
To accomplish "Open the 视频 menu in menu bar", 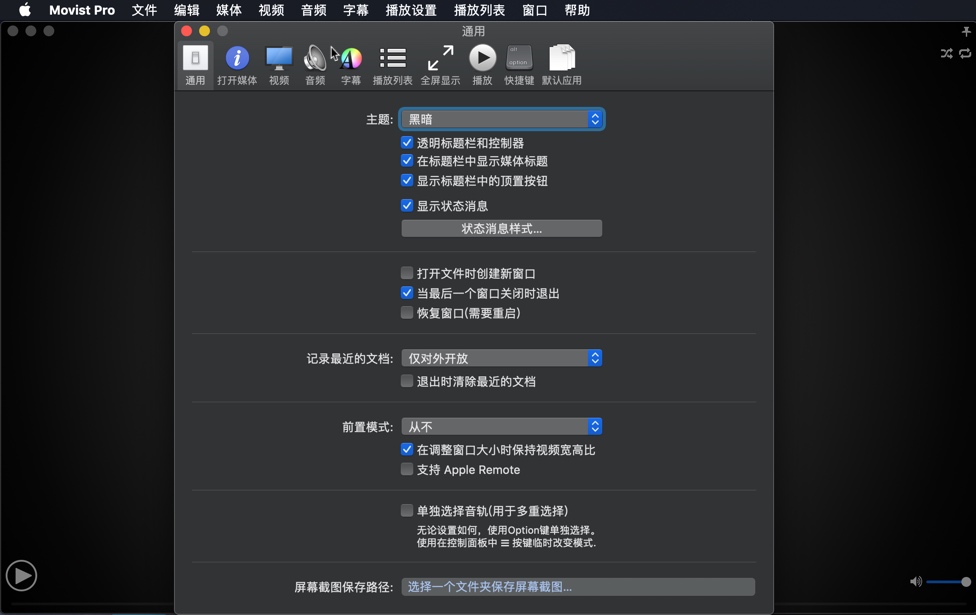I will [x=271, y=10].
